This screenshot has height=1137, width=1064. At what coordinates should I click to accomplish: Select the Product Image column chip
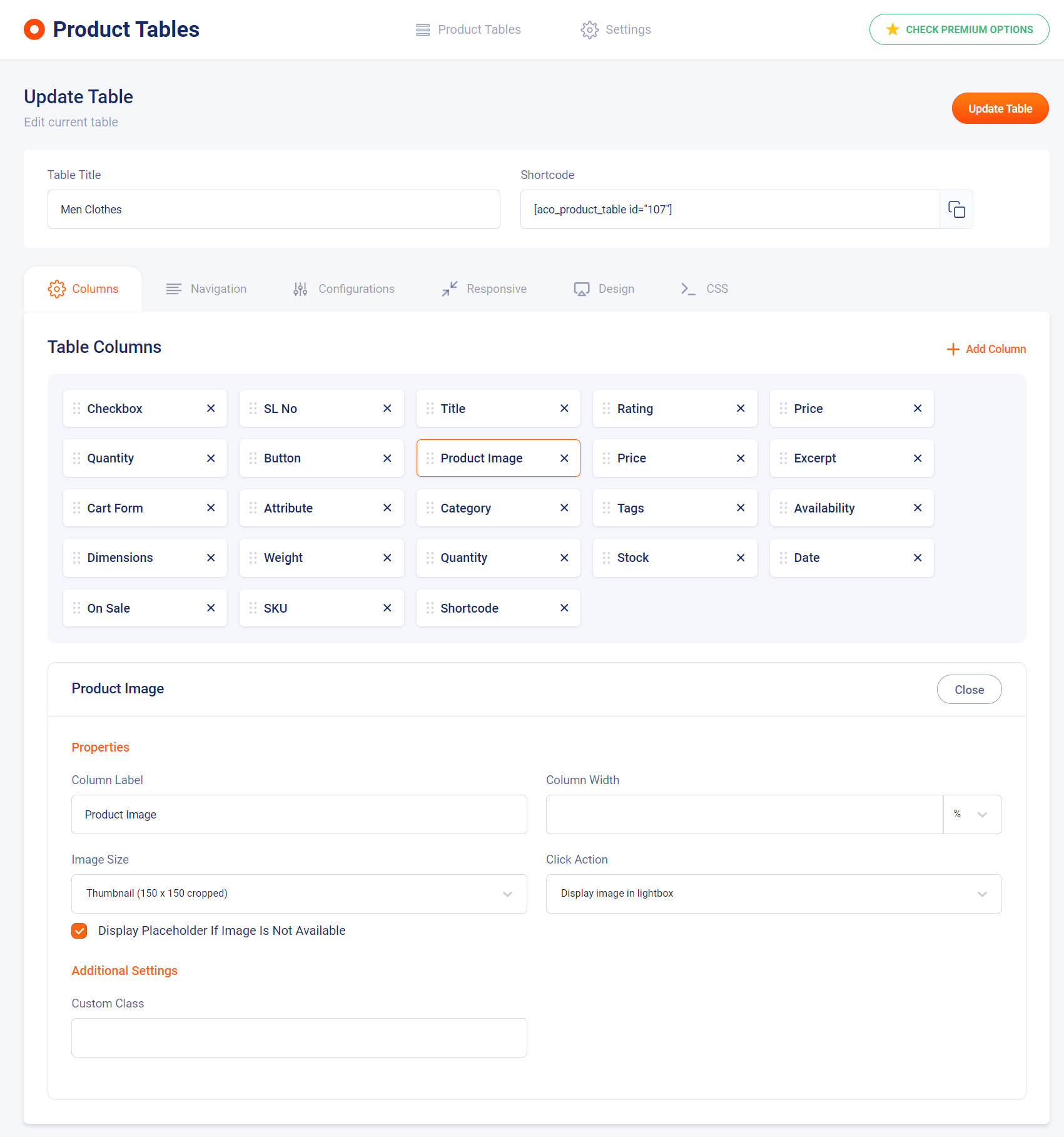[x=499, y=458]
